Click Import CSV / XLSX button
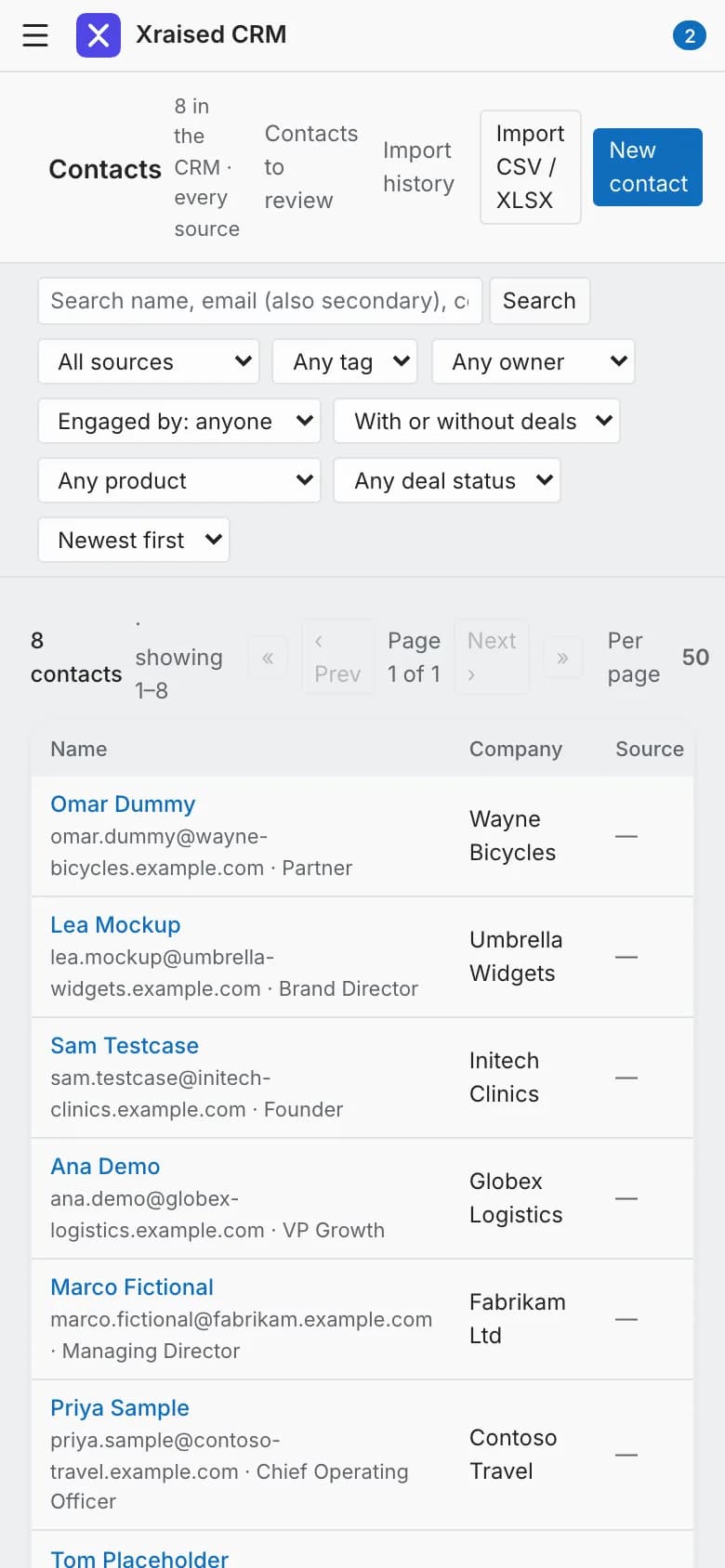 pyautogui.click(x=531, y=167)
